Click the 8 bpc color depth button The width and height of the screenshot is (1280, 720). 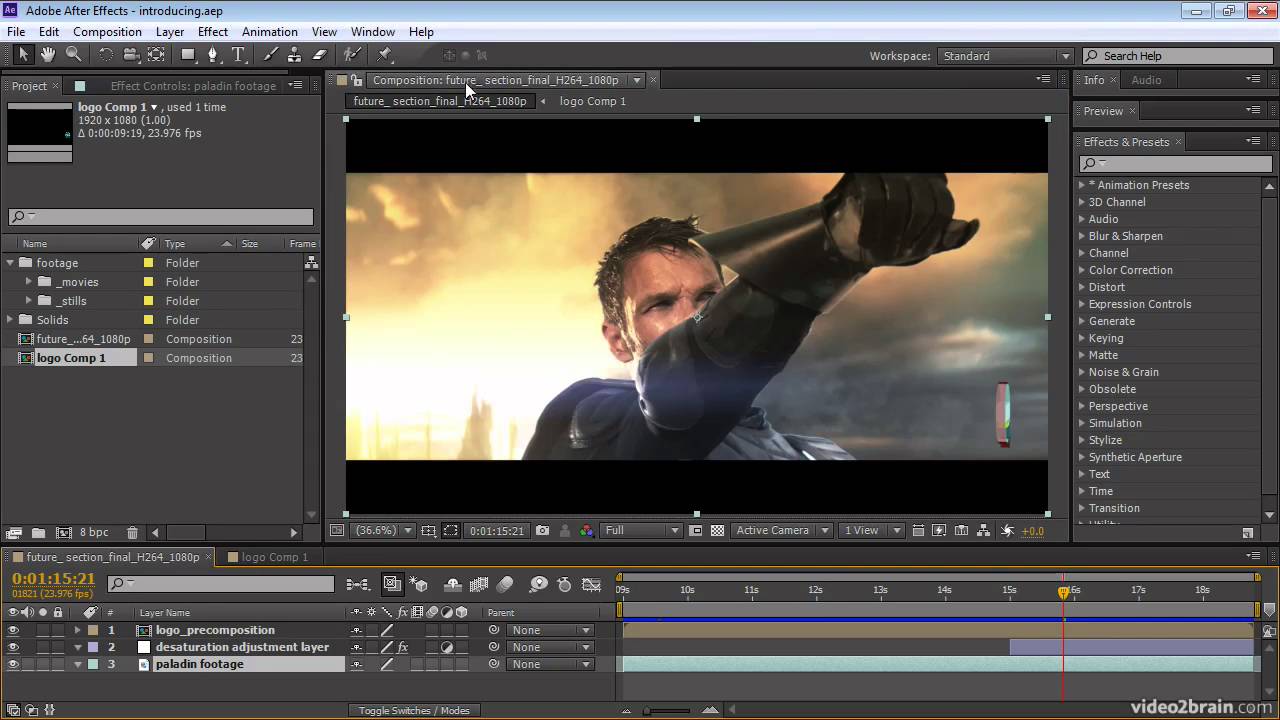pyautogui.click(x=94, y=533)
